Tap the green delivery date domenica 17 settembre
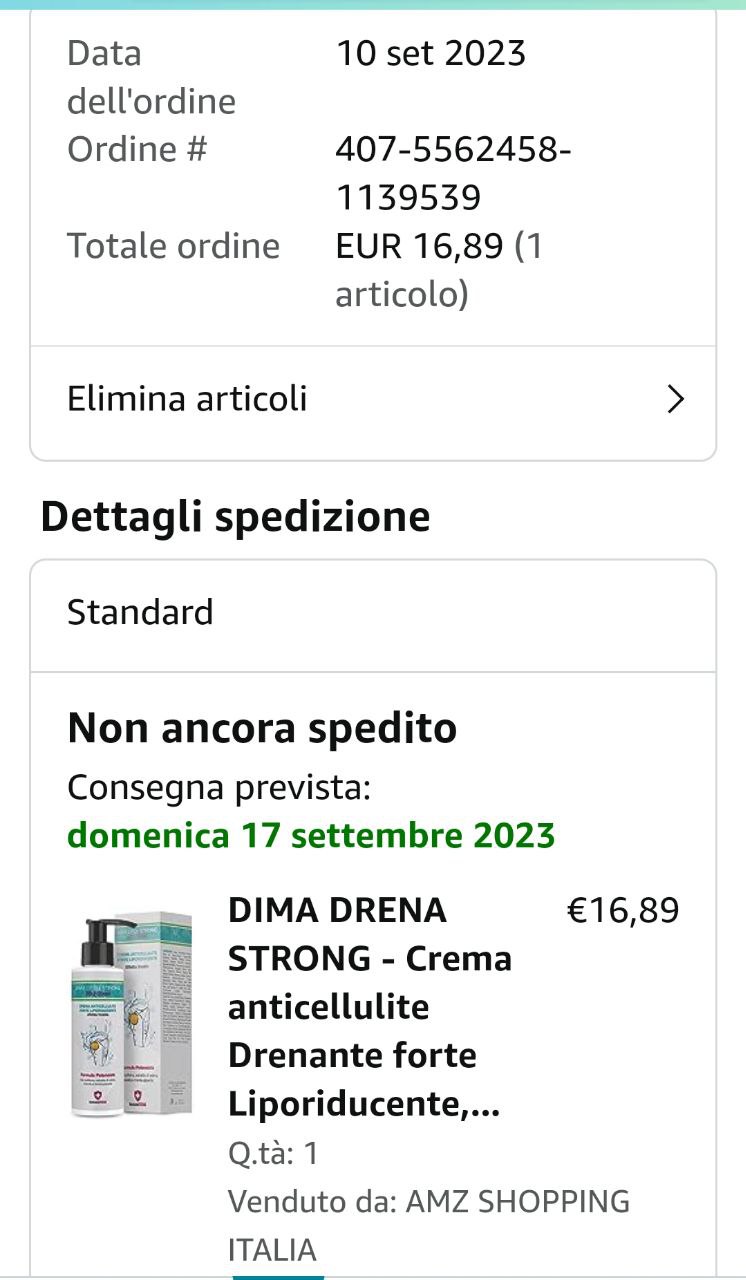This screenshot has height=1280, width=746. [x=311, y=835]
